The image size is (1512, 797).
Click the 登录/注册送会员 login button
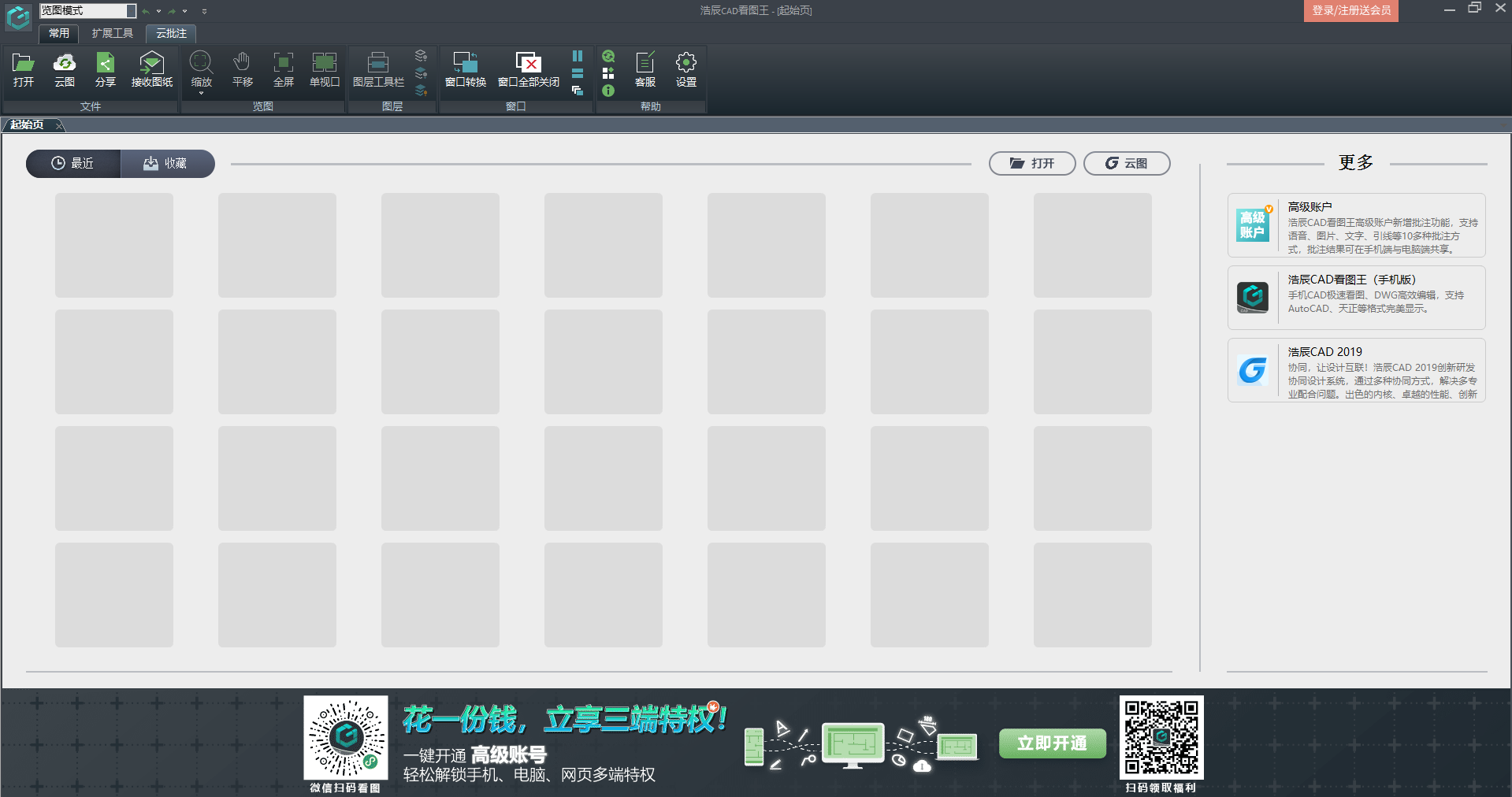click(x=1351, y=10)
